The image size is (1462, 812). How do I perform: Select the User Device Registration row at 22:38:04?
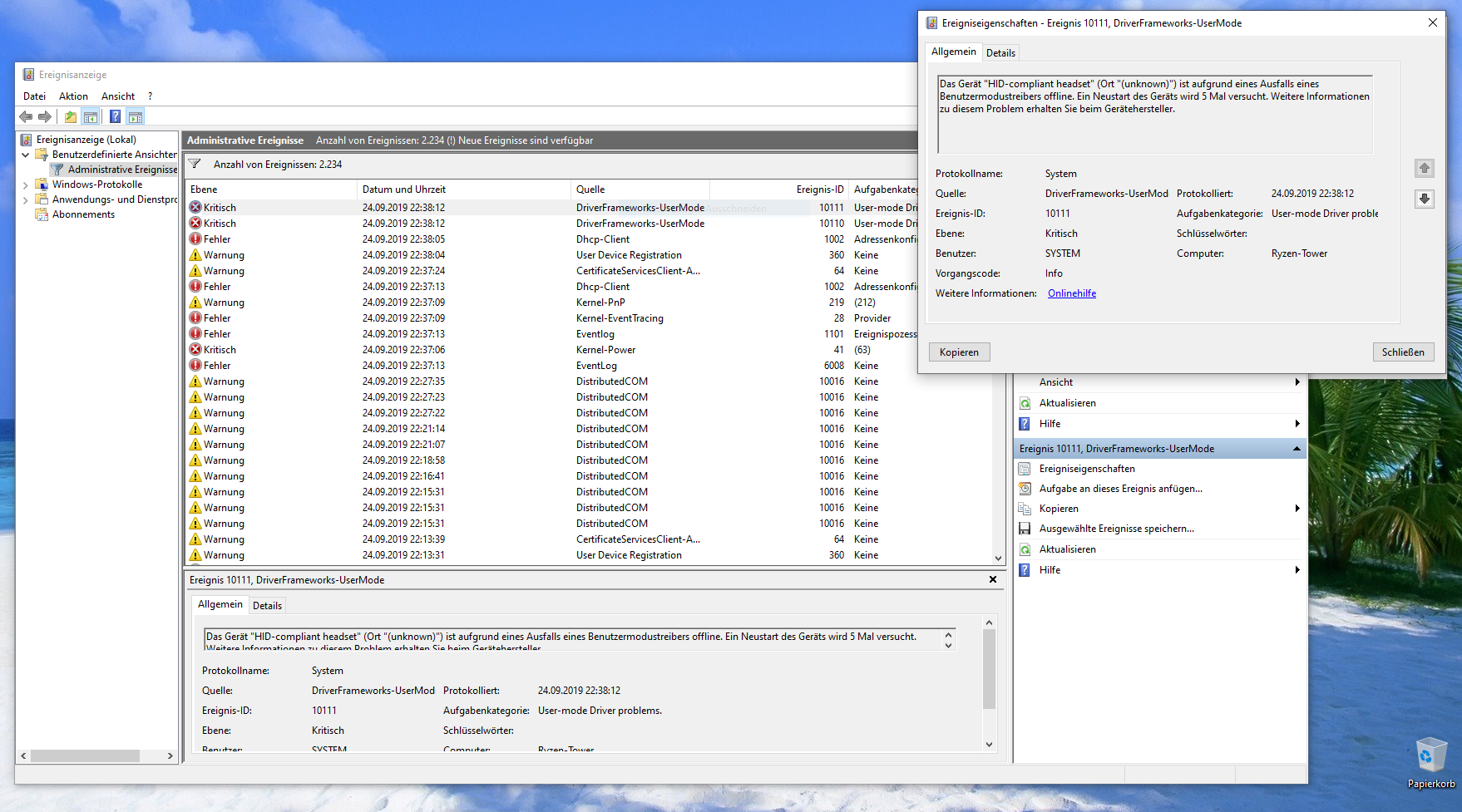(x=551, y=255)
